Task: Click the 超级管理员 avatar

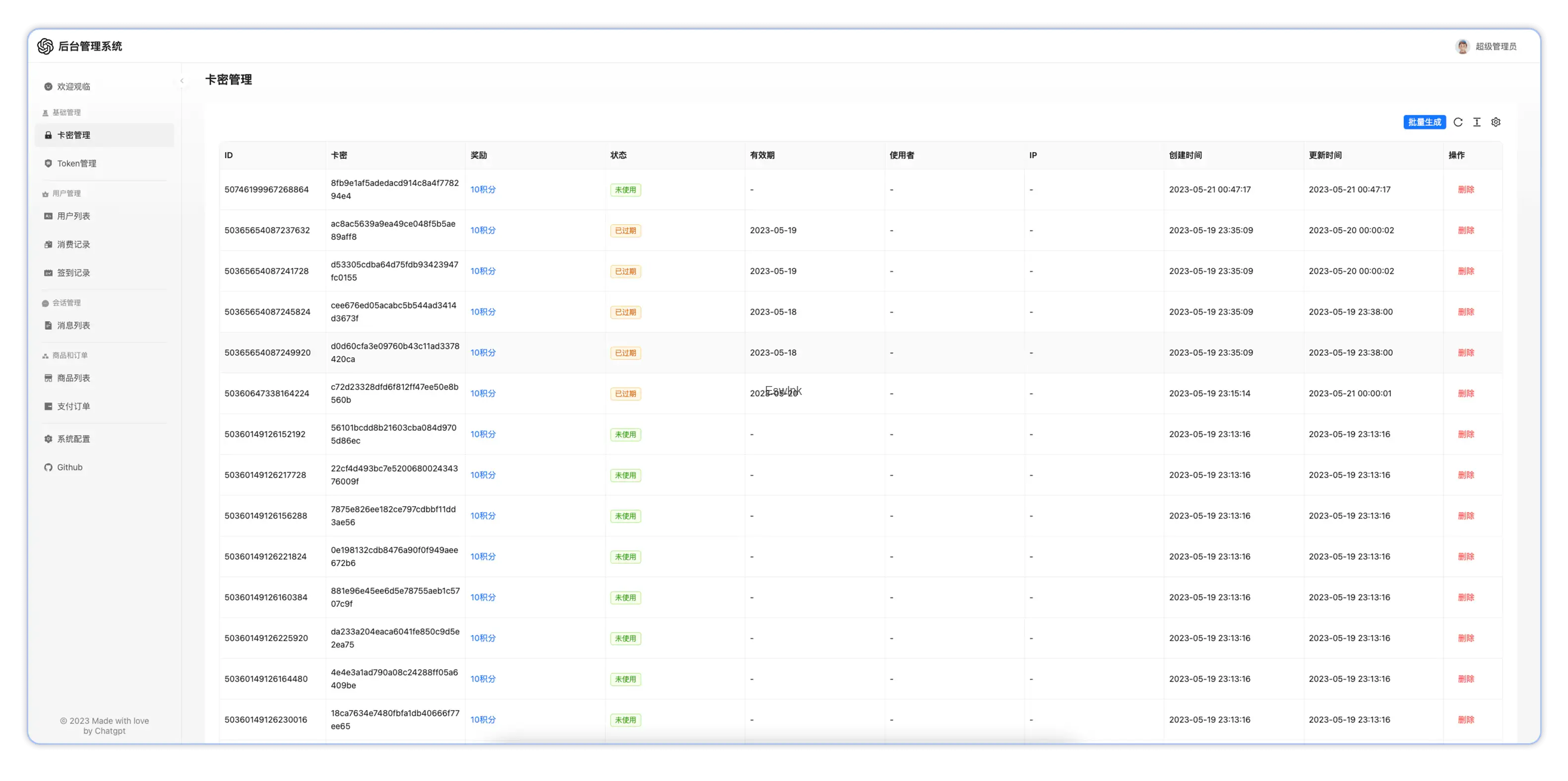Action: [x=1462, y=46]
